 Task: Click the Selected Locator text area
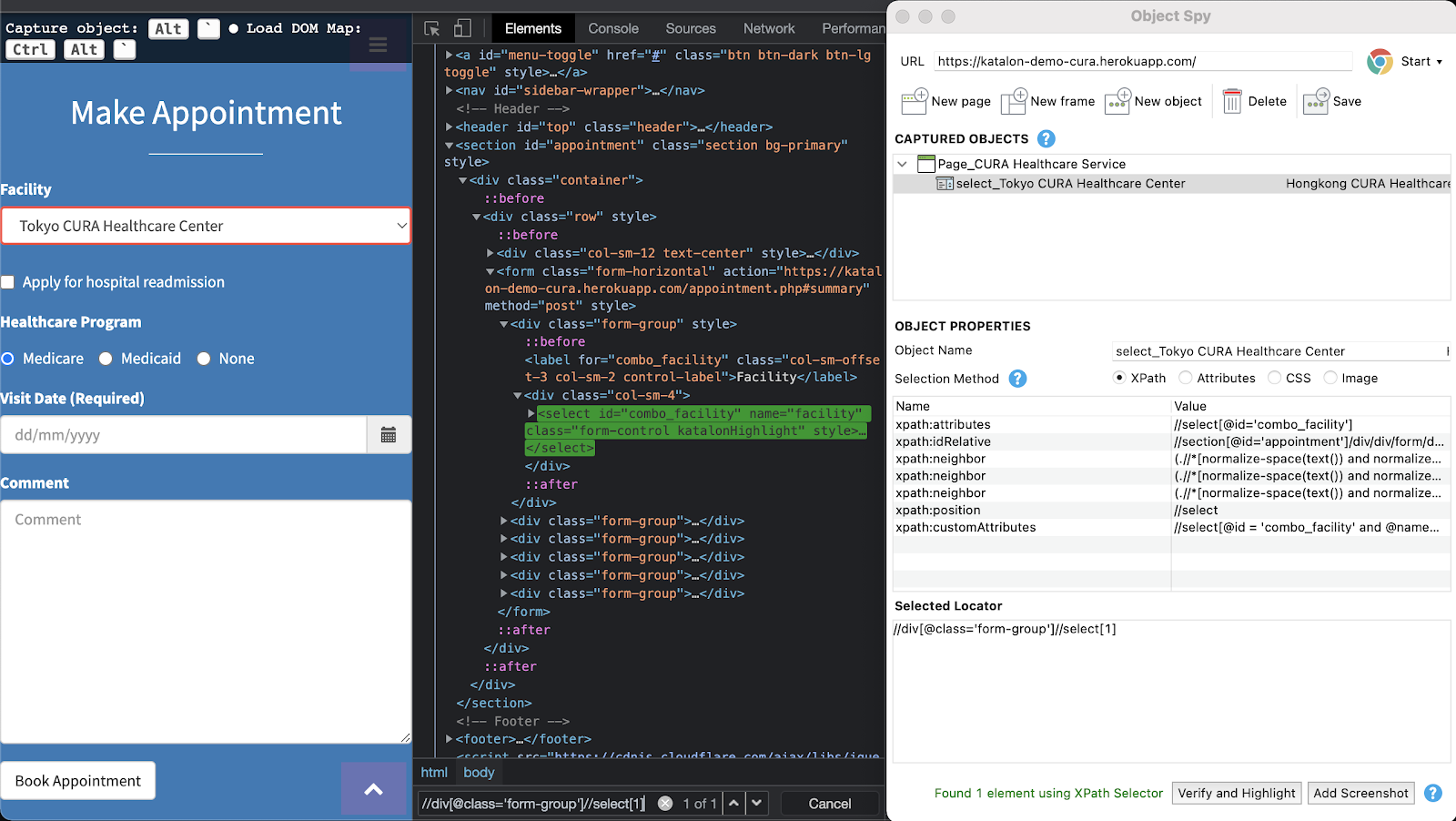1171,691
